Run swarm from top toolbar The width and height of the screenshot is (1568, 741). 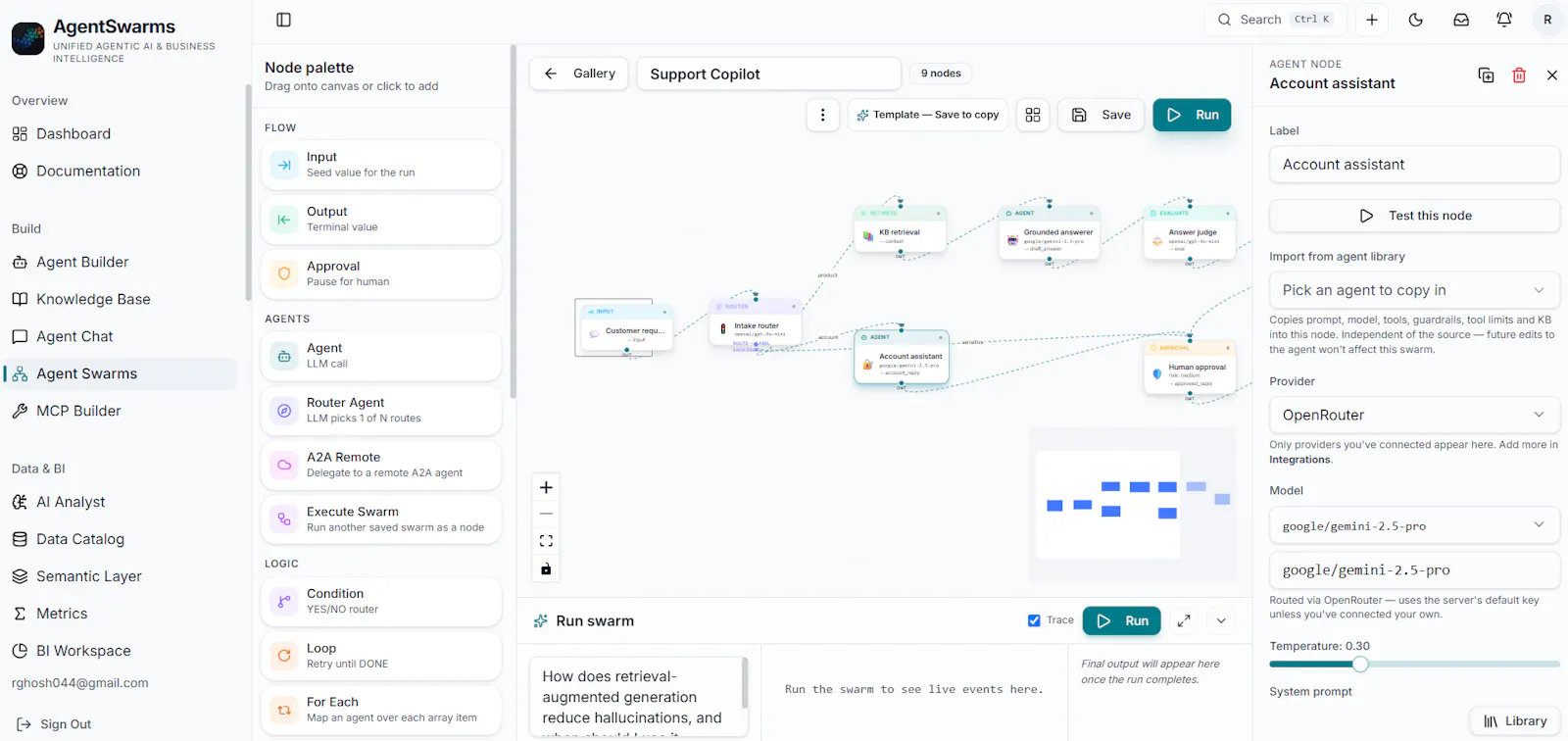[1192, 115]
